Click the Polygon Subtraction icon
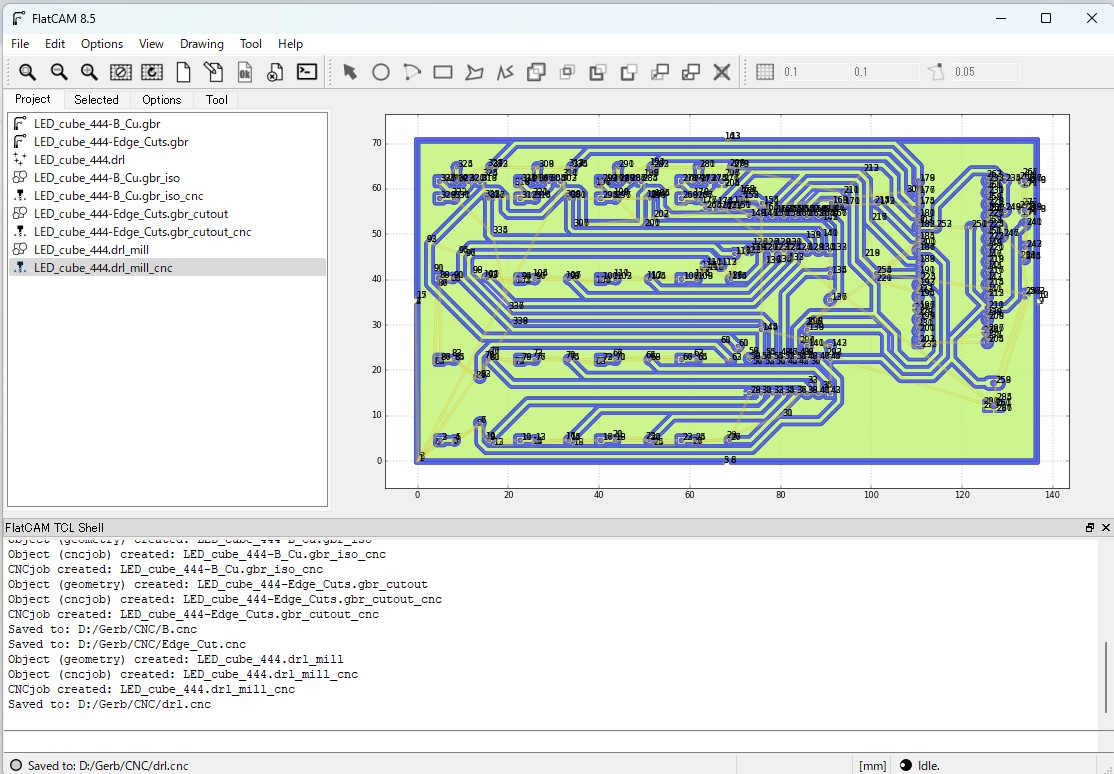The height and width of the screenshot is (774, 1114). point(597,72)
